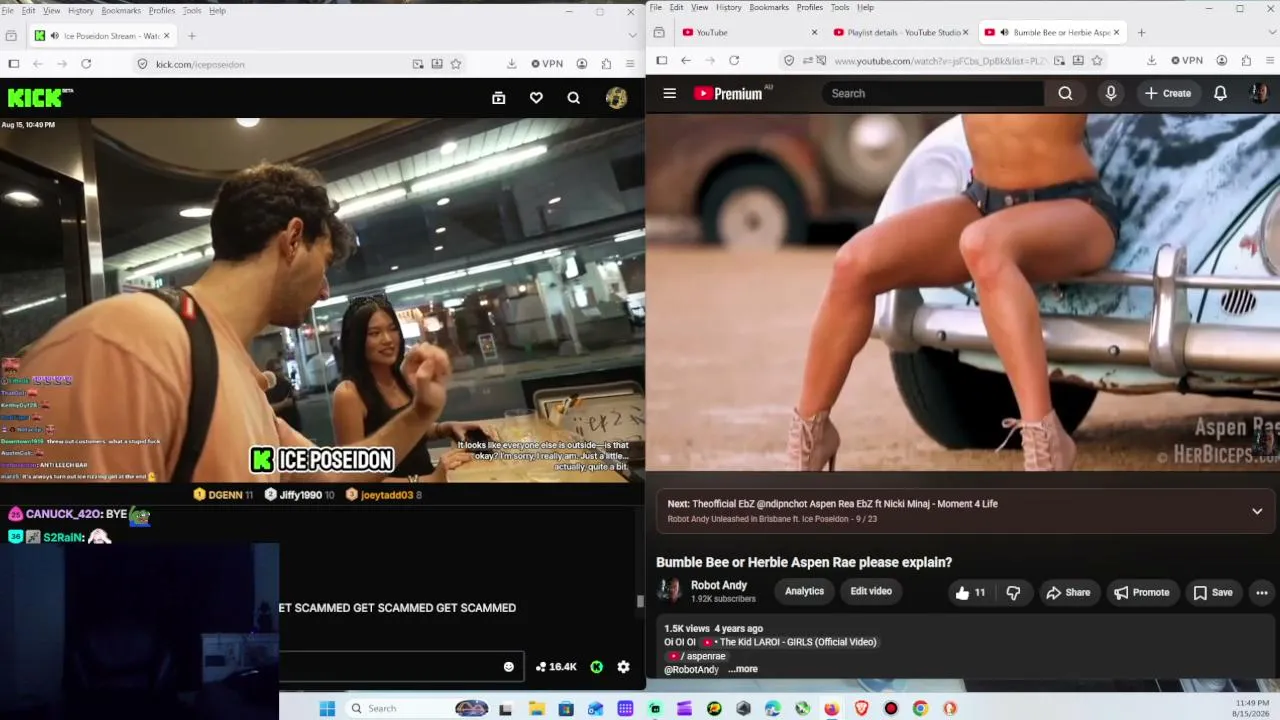
Task: Open Analytics for the video
Action: coord(804,591)
